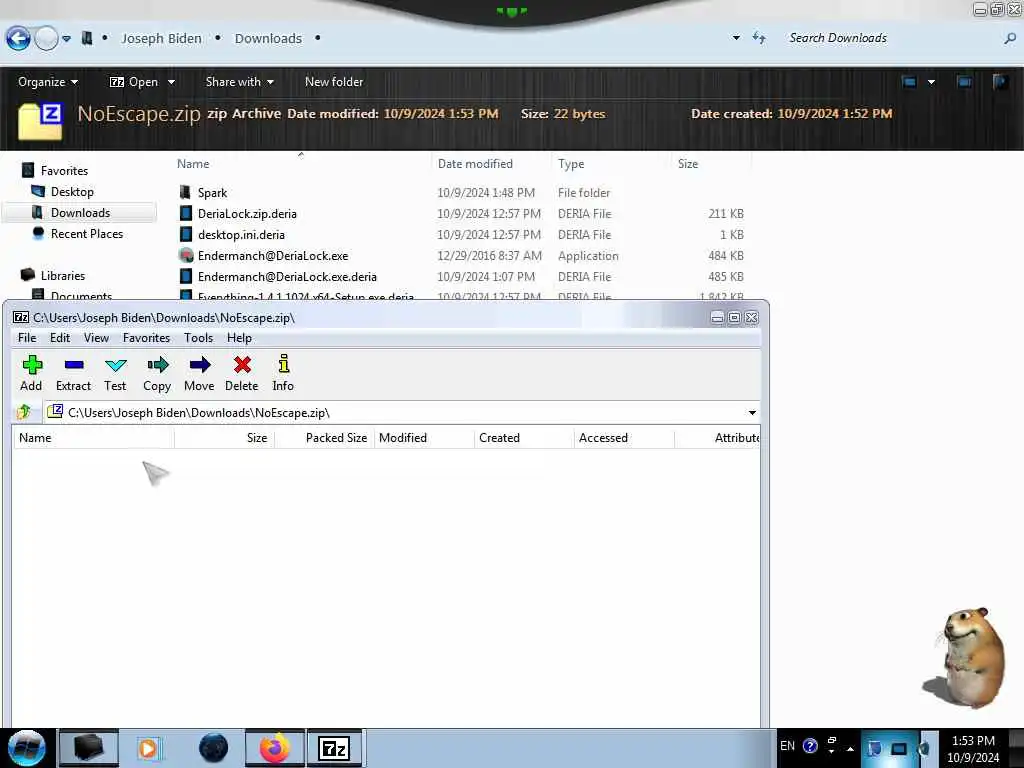Sort Explorer by Date modified column
This screenshot has height=768, width=1024.
tap(490, 164)
